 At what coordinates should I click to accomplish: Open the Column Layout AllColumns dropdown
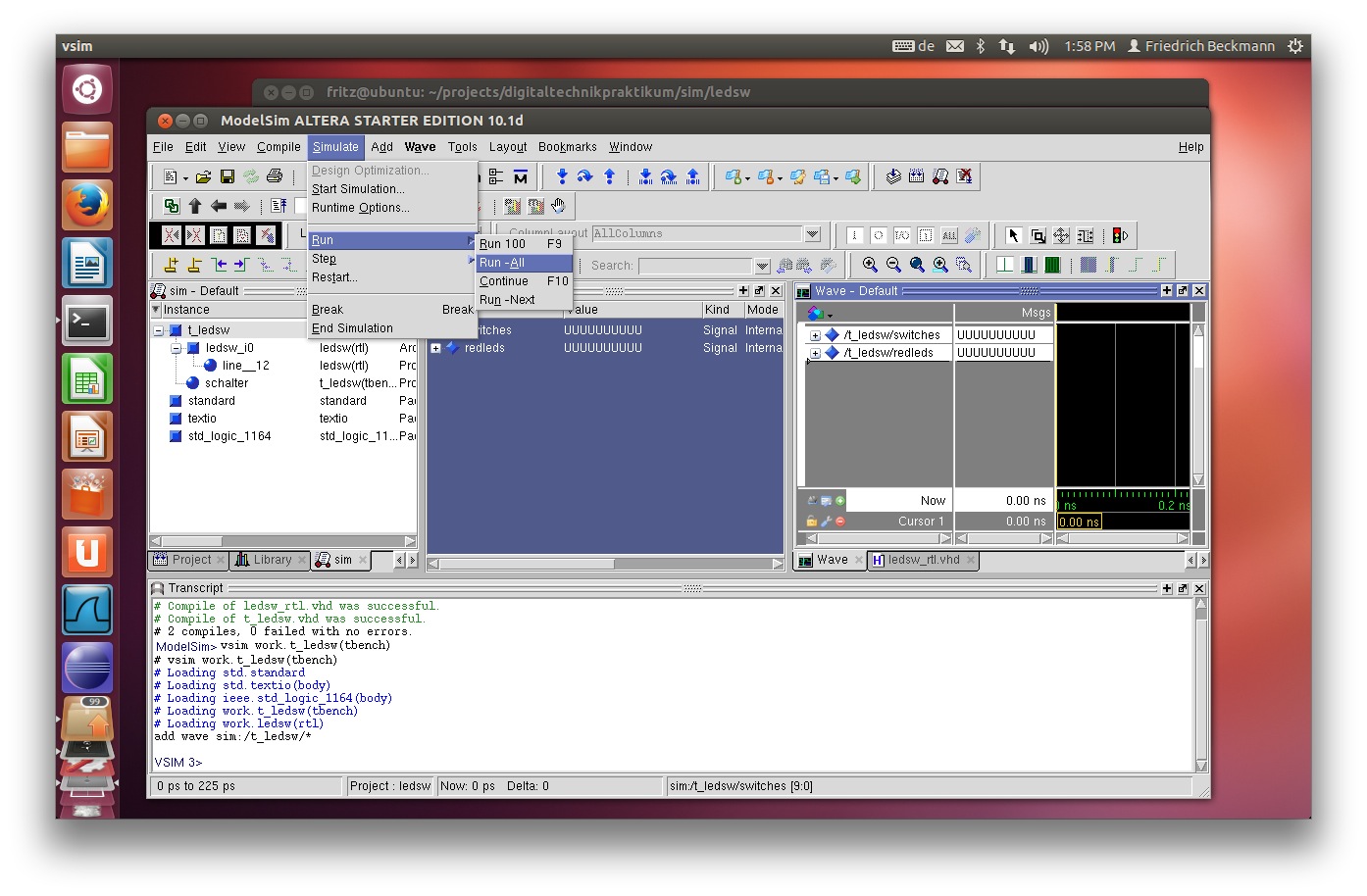(812, 234)
